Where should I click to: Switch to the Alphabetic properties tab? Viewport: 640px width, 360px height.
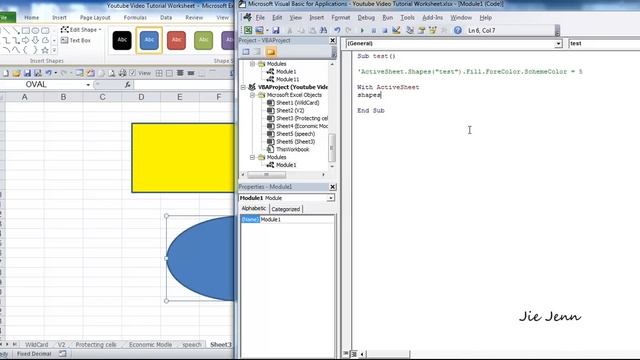(253, 209)
